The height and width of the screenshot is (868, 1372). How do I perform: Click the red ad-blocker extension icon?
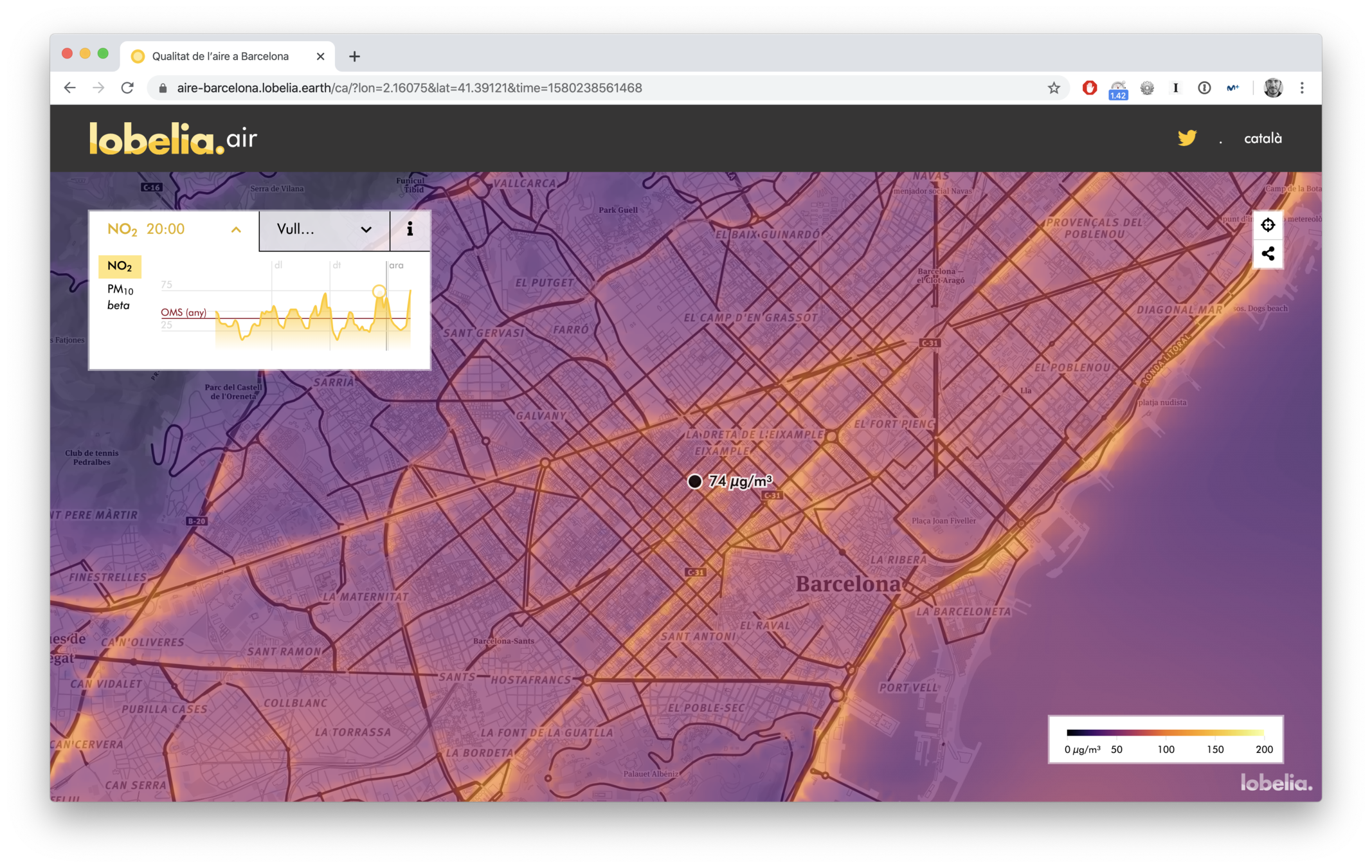click(x=1089, y=88)
